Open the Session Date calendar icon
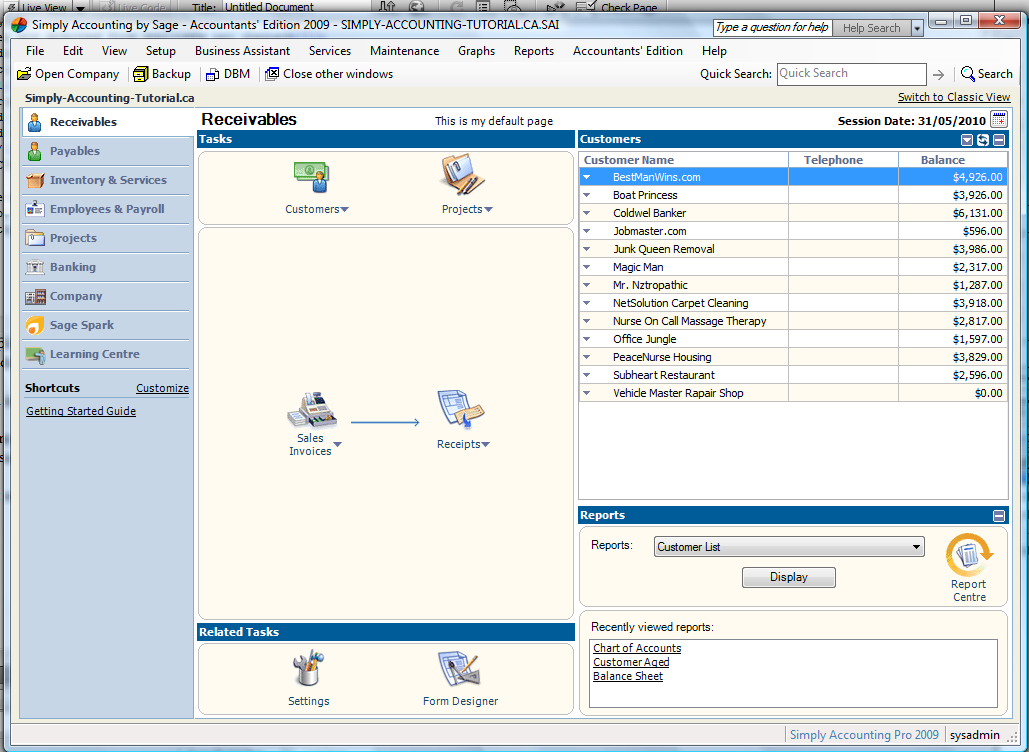 [x=999, y=120]
